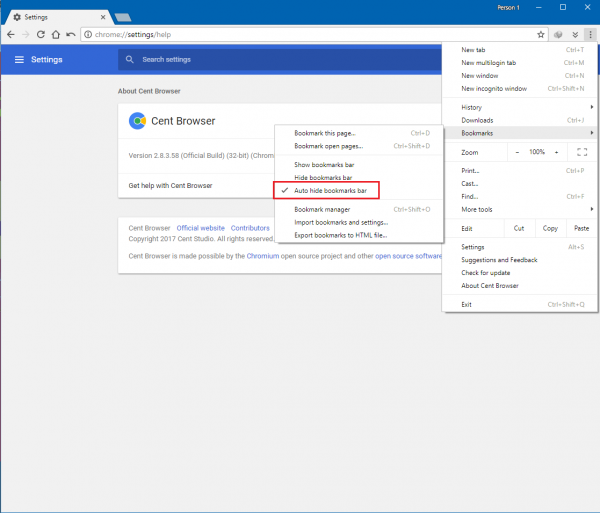
Task: Click the Person 1 profile button
Action: (x=508, y=8)
